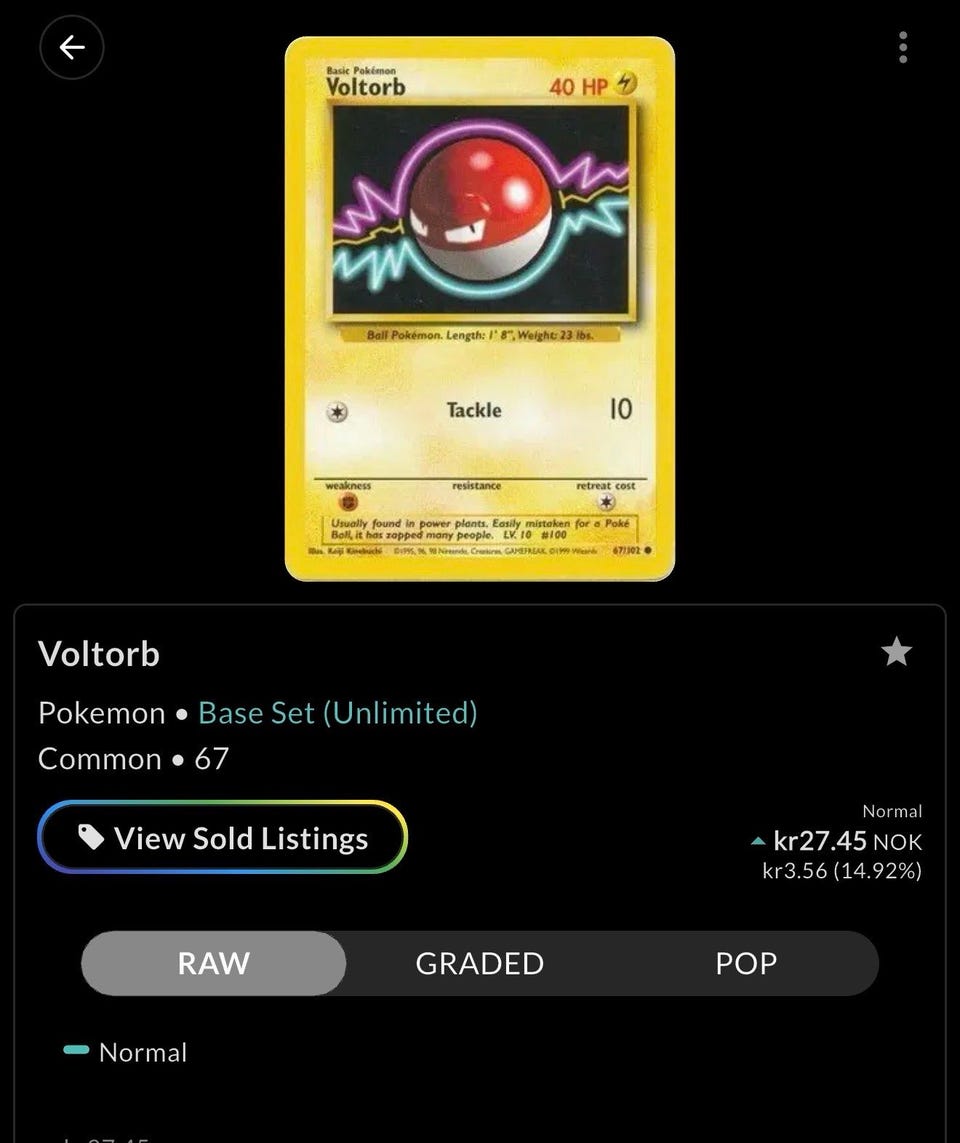Screen dimensions: 960x1143
Task: Open the POP tab
Action: pos(746,963)
